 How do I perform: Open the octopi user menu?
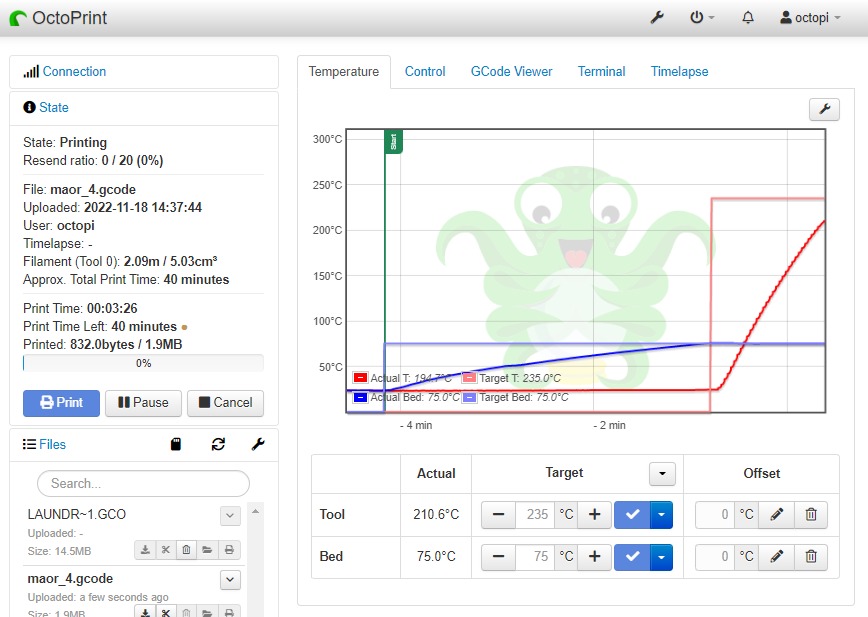810,18
